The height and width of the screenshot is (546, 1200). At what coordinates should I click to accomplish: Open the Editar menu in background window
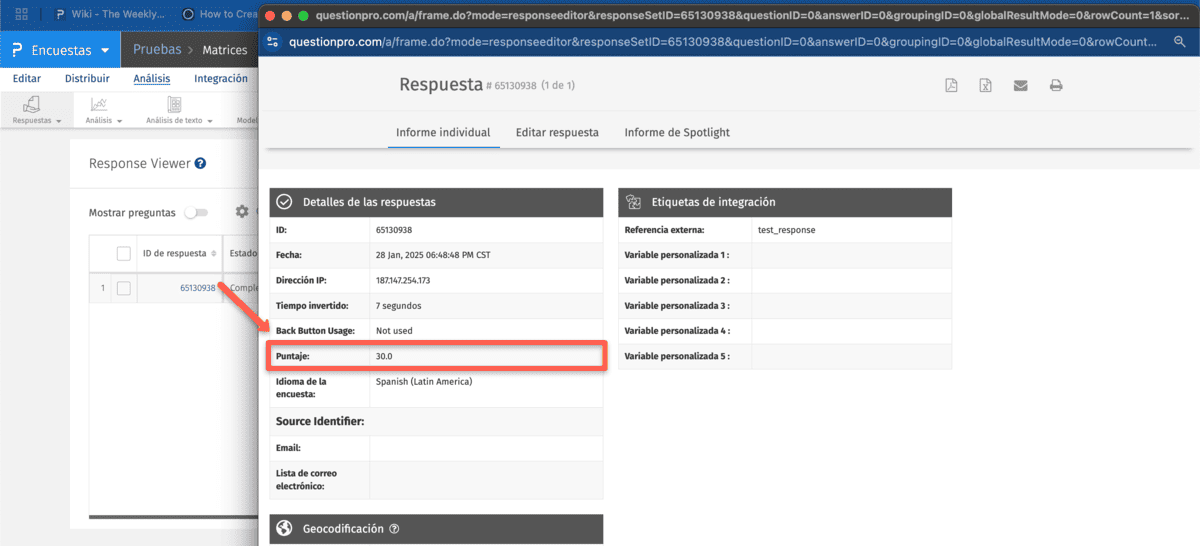(x=27, y=79)
